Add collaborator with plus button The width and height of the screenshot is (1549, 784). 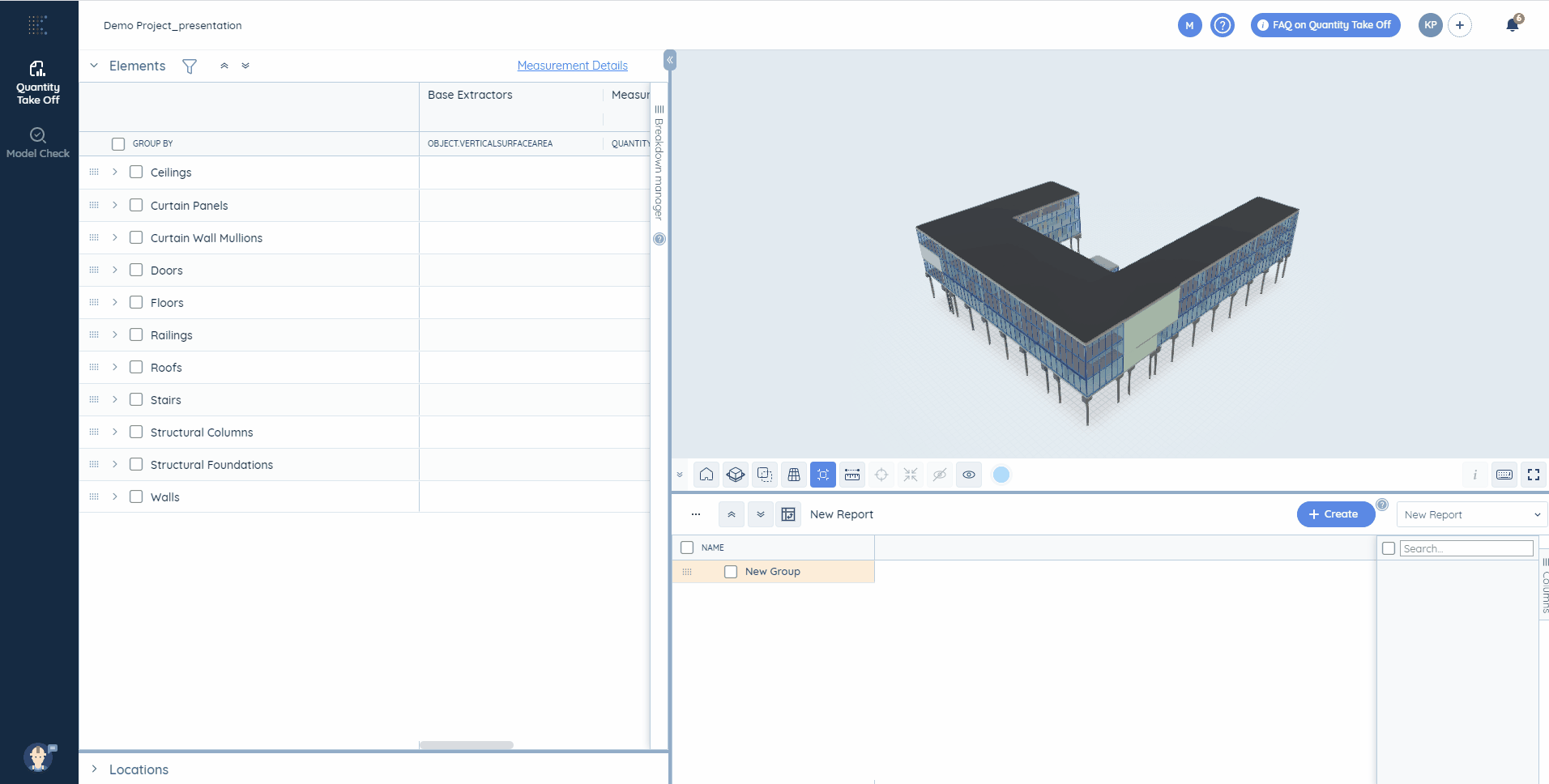(x=1460, y=25)
